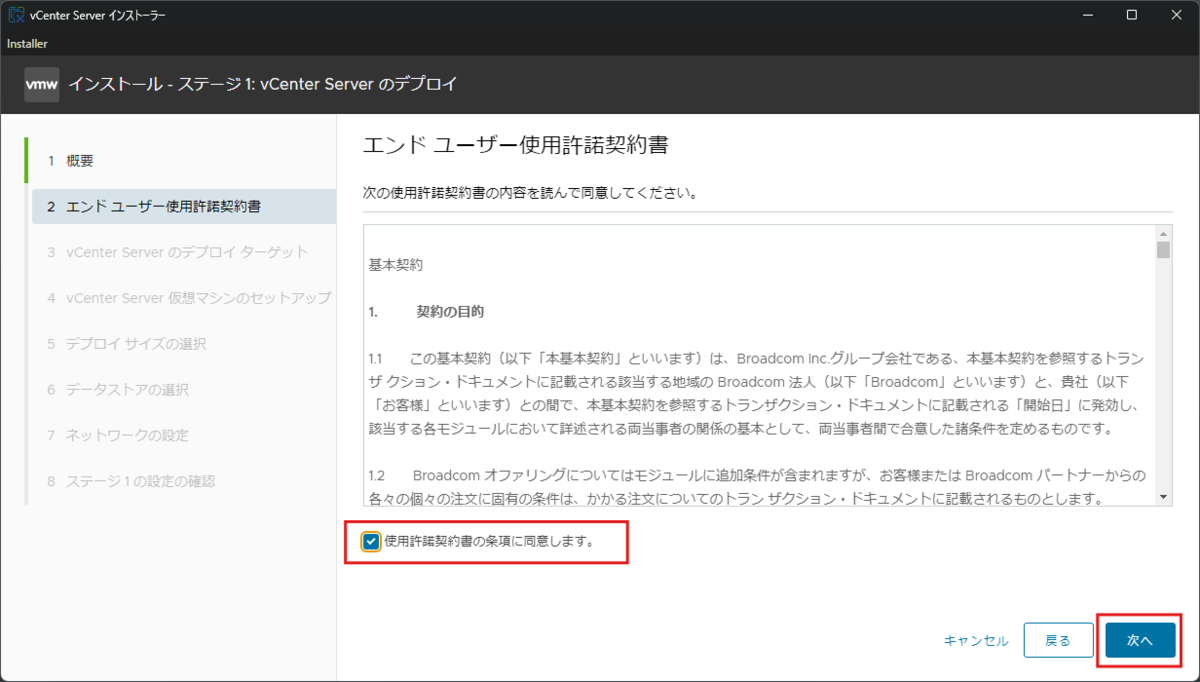The image size is (1200, 682).
Task: Select step 6 データストアの選択
Action: (184, 390)
